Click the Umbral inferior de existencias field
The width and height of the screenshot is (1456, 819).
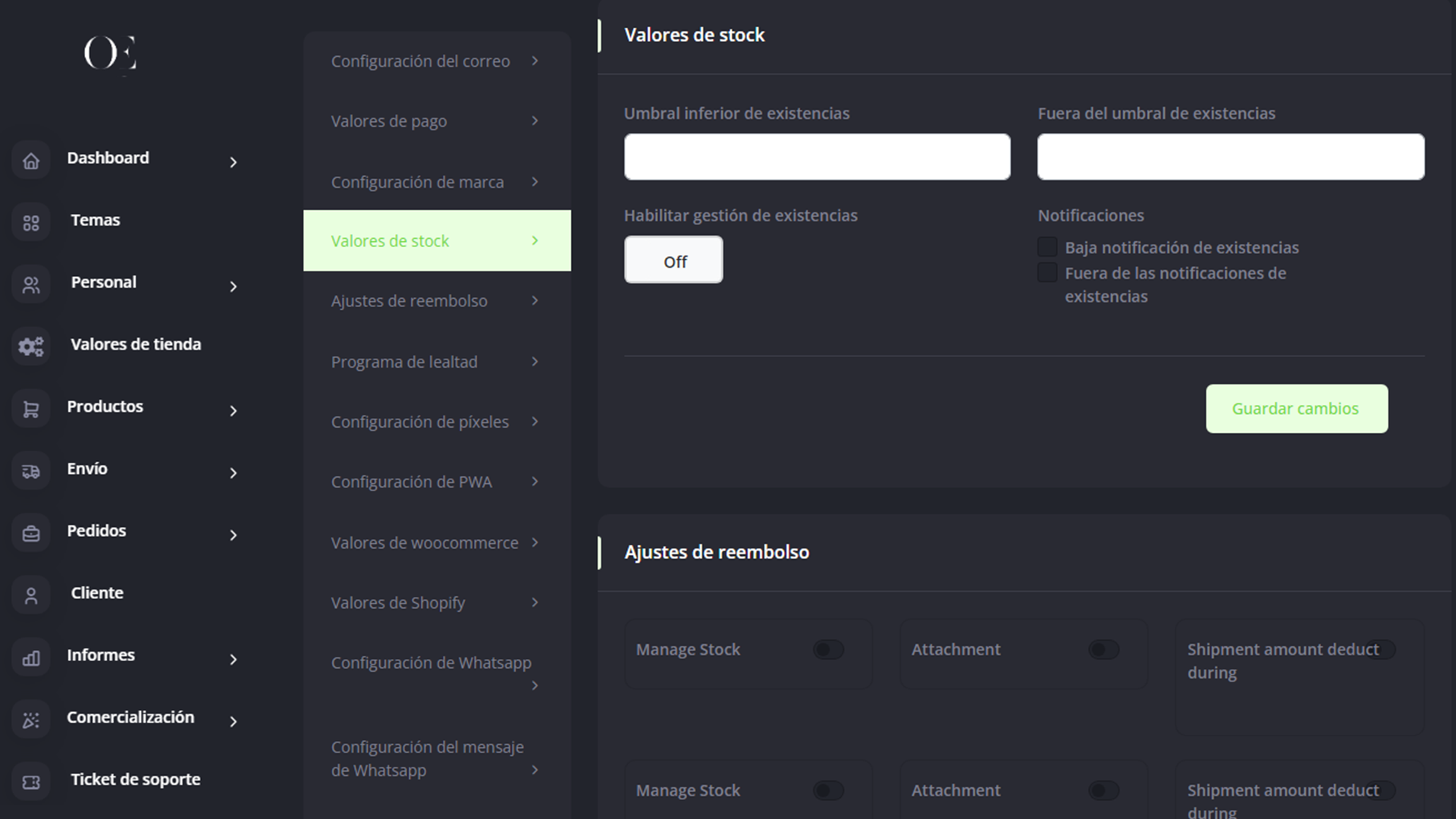[x=817, y=157]
